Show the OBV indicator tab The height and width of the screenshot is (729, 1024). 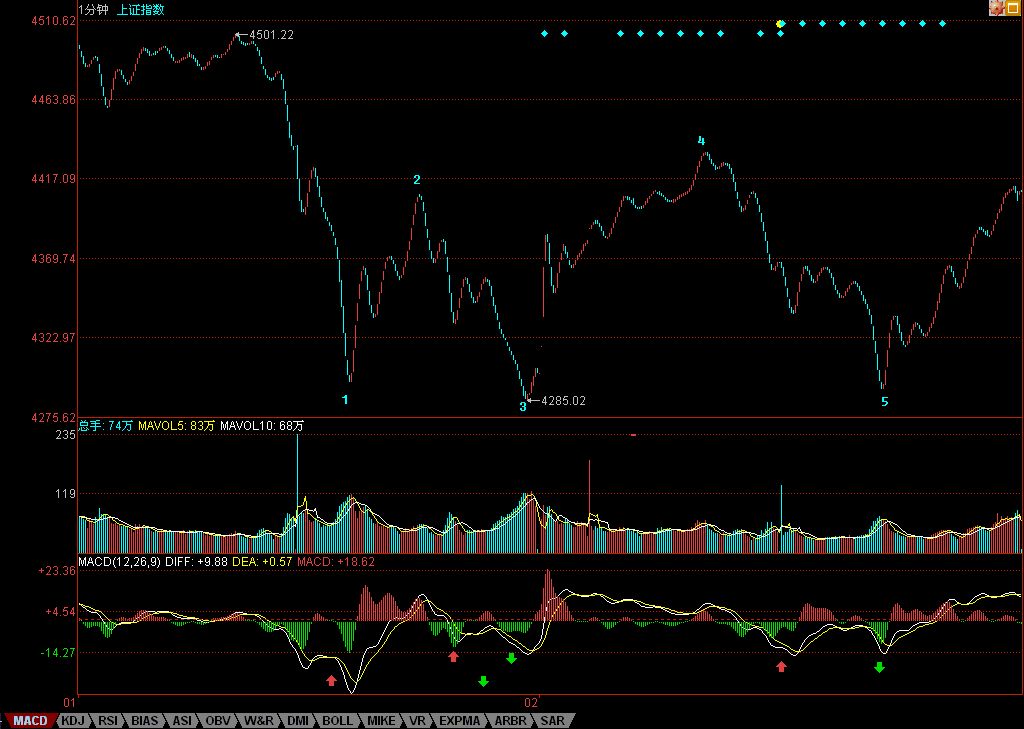(x=217, y=720)
